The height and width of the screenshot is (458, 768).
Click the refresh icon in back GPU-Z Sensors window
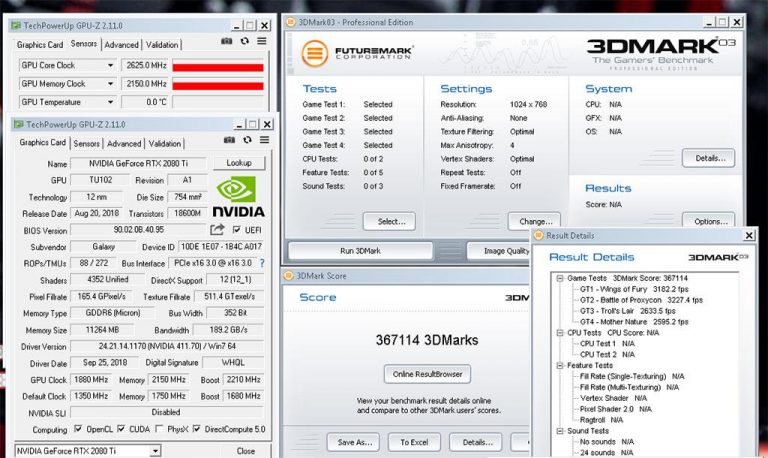pos(244,41)
